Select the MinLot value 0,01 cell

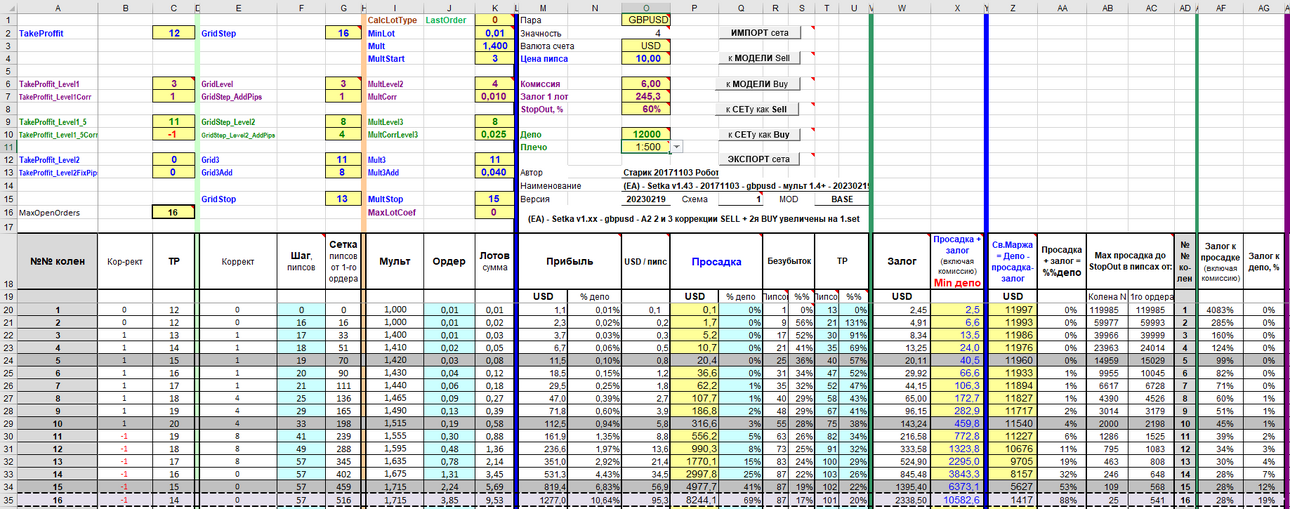493,33
